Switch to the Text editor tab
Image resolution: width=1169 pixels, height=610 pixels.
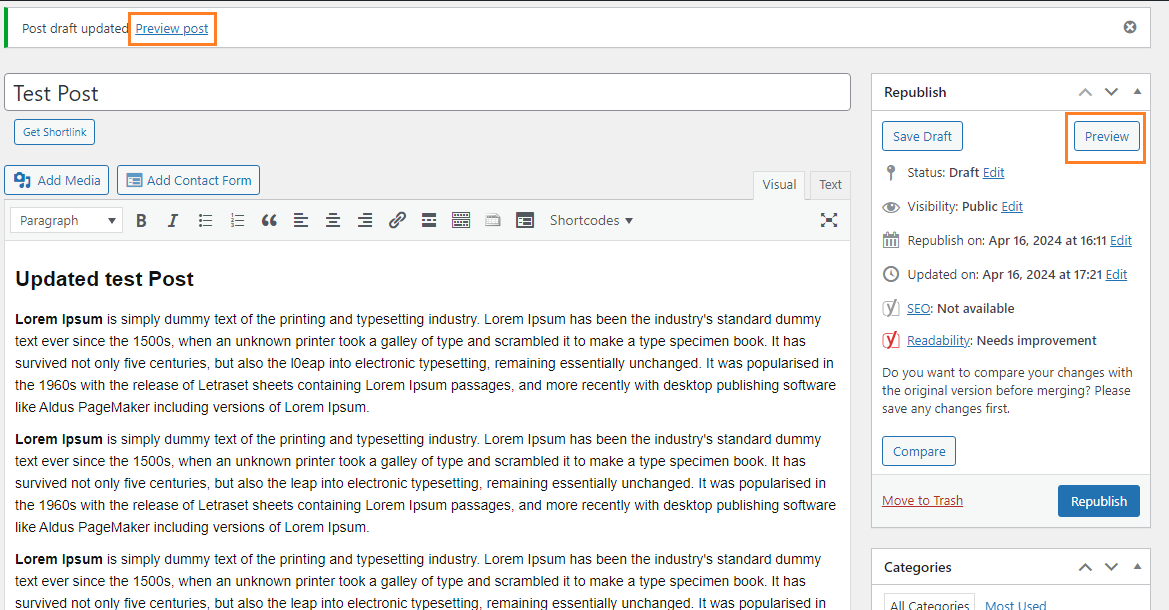point(830,185)
